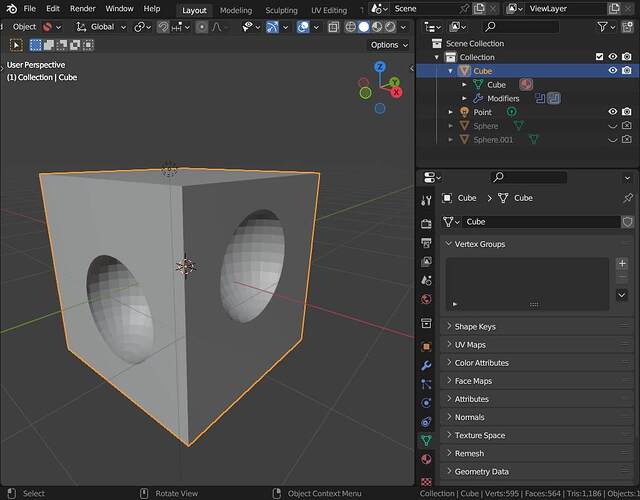Open the Texture properties tab
Image resolution: width=640 pixels, height=500 pixels.
click(x=426, y=482)
